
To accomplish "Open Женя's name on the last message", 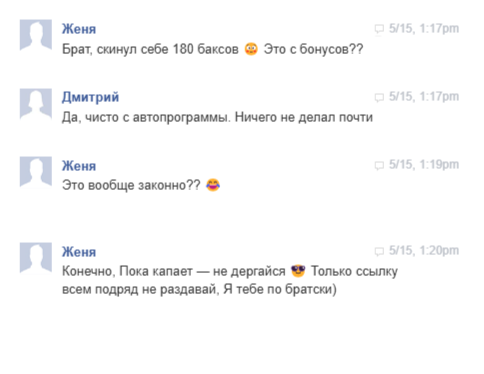I will tap(79, 252).
